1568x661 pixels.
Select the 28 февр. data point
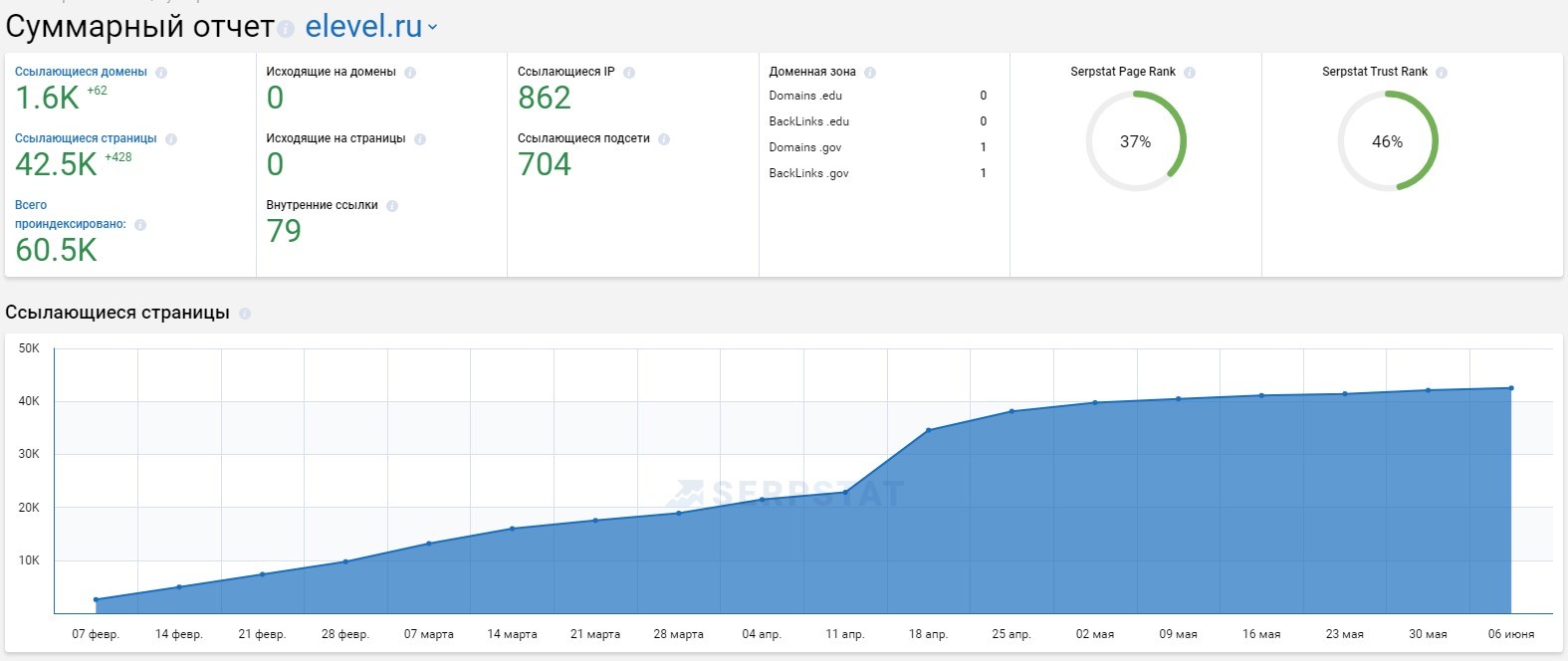[x=345, y=561]
